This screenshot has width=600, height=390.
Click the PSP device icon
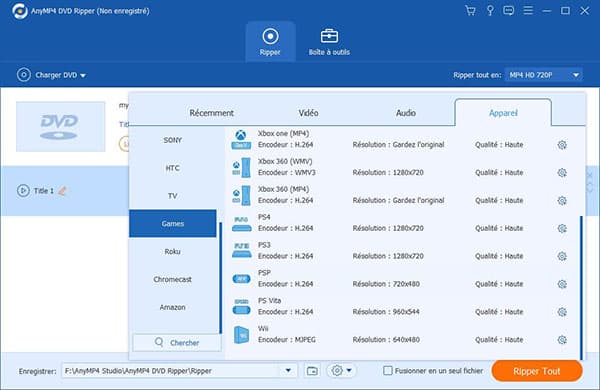[241, 279]
